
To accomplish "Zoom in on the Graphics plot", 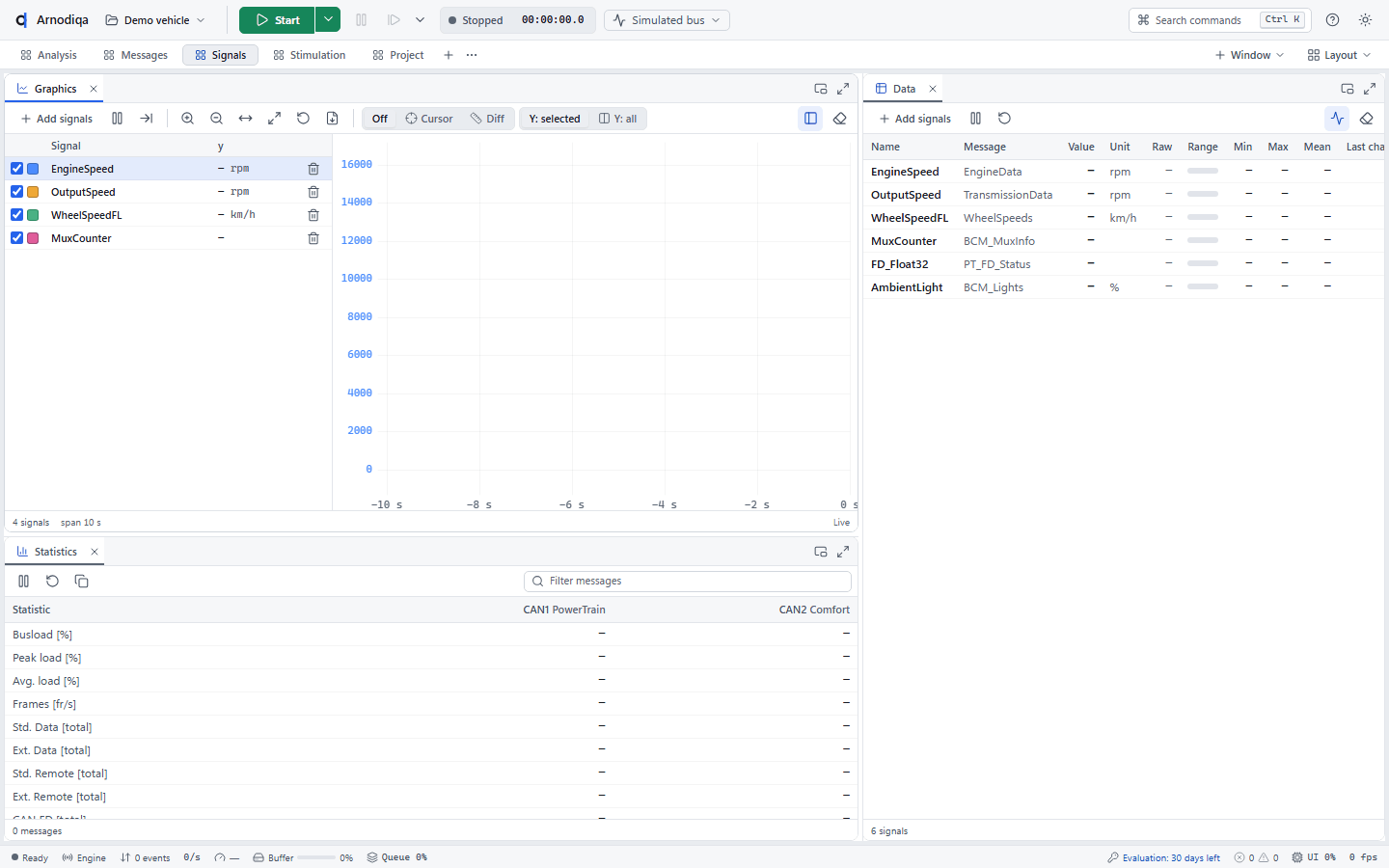I will click(188, 119).
